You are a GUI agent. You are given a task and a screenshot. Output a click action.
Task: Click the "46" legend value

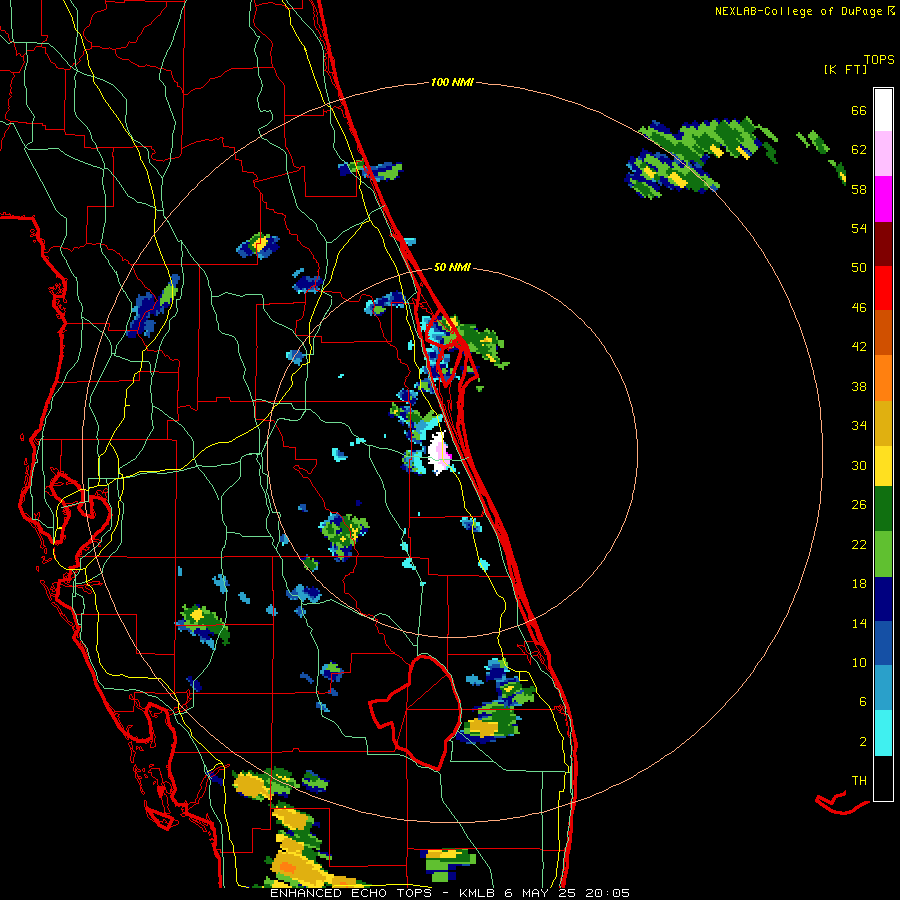859,308
